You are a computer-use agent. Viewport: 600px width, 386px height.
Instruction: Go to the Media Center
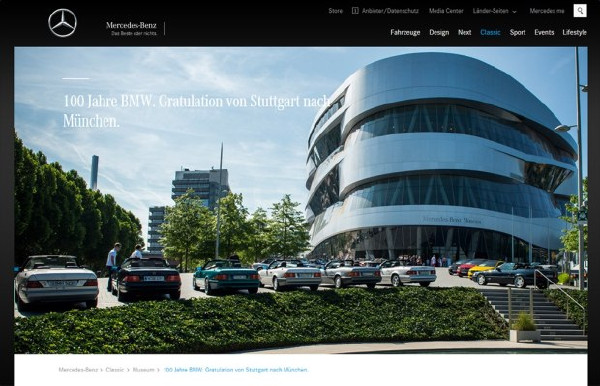point(446,11)
